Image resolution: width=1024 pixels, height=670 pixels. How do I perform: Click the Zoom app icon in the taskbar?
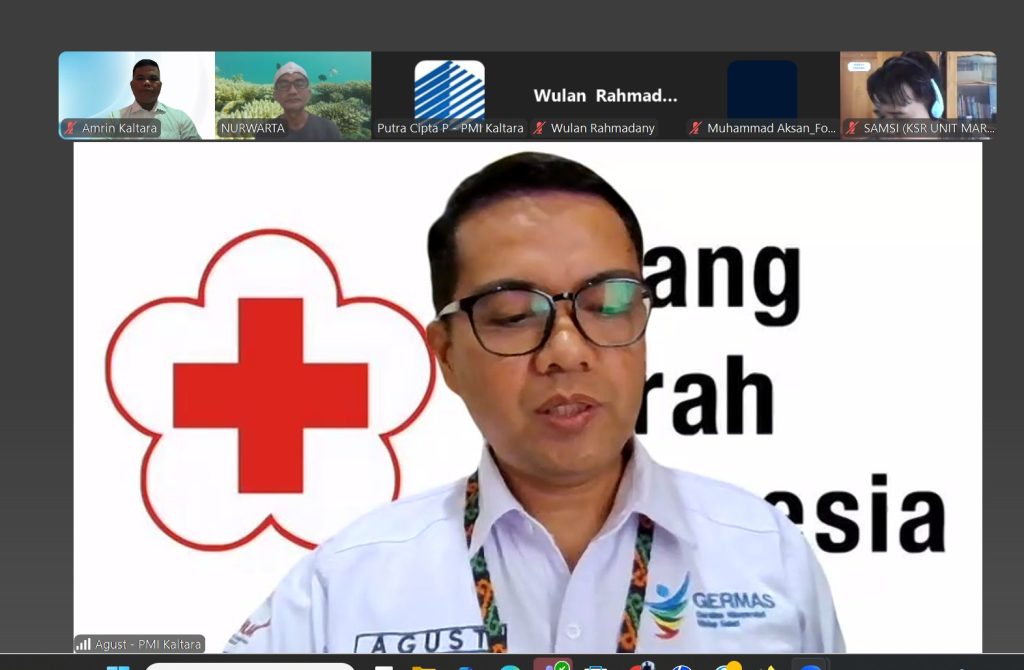(810, 664)
